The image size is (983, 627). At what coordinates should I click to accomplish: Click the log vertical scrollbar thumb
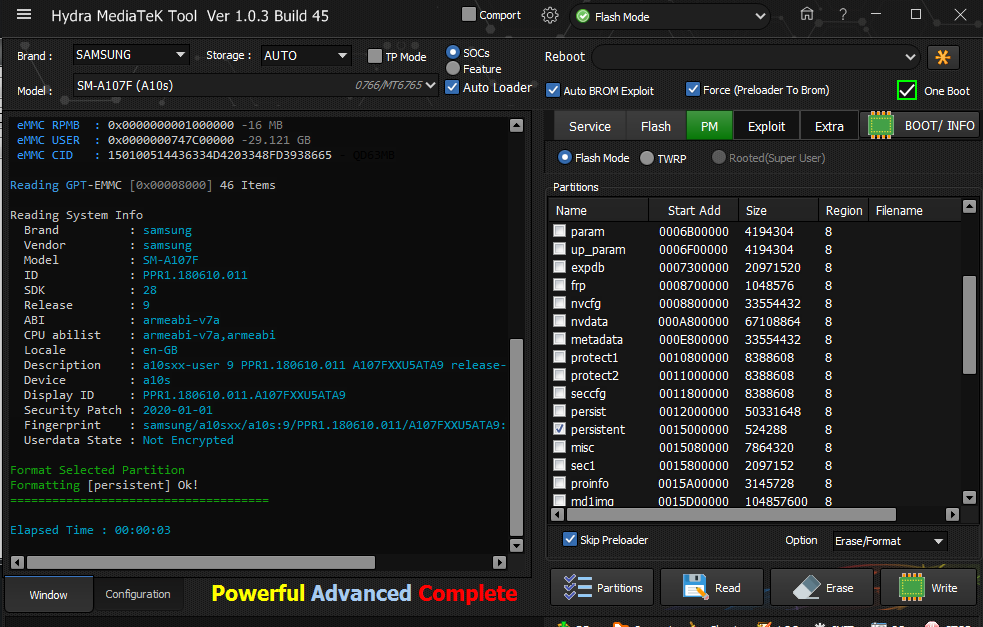[517, 436]
